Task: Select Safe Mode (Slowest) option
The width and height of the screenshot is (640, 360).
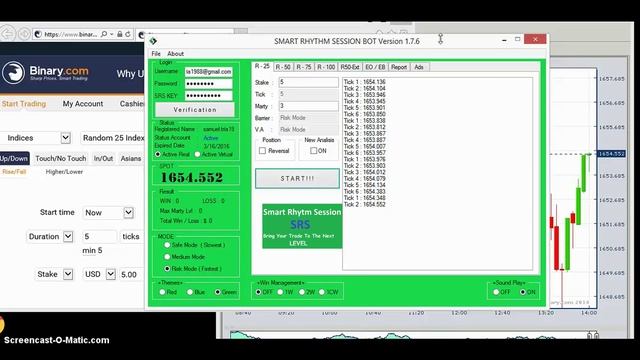Action: [x=167, y=245]
